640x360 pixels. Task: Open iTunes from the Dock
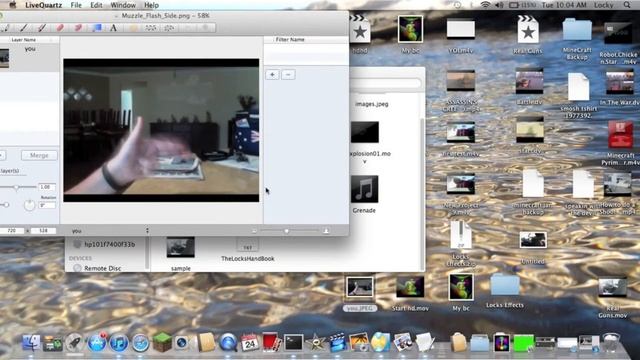point(119,342)
